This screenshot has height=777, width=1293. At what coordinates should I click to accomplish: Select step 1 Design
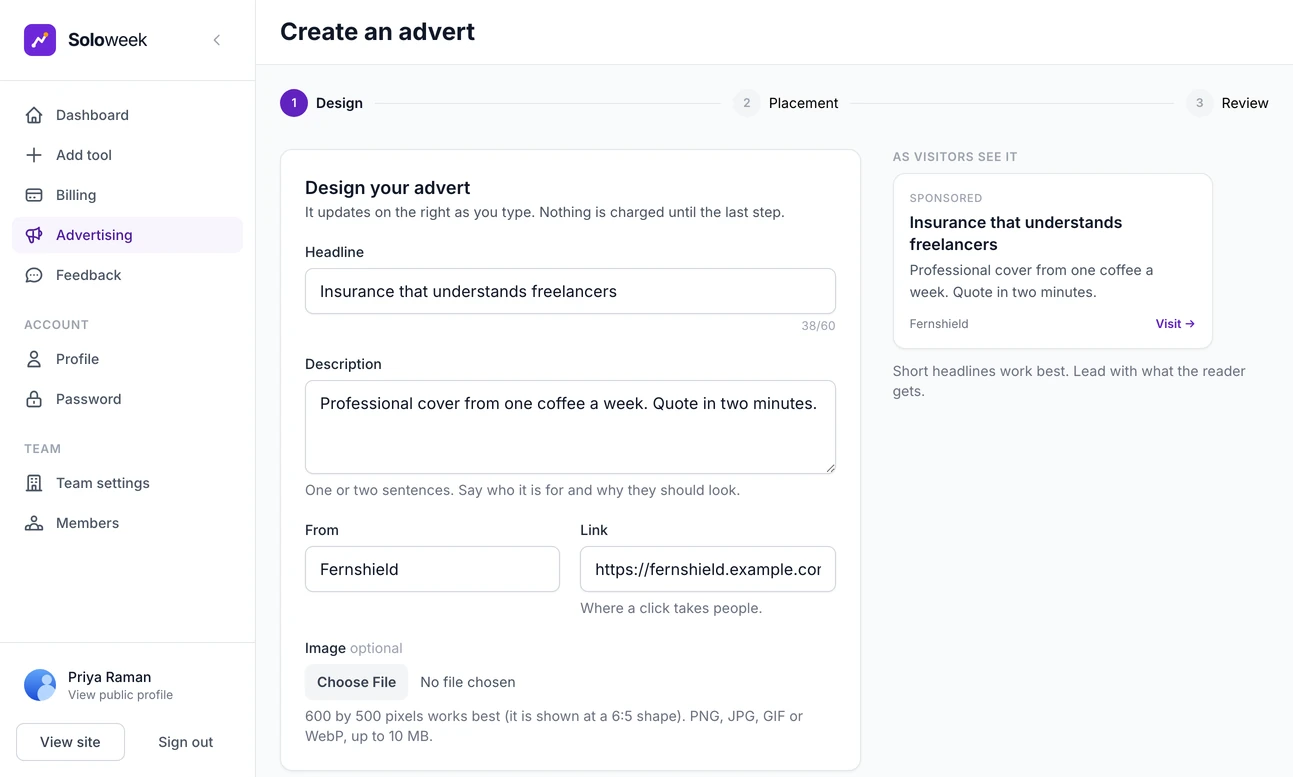(x=322, y=103)
